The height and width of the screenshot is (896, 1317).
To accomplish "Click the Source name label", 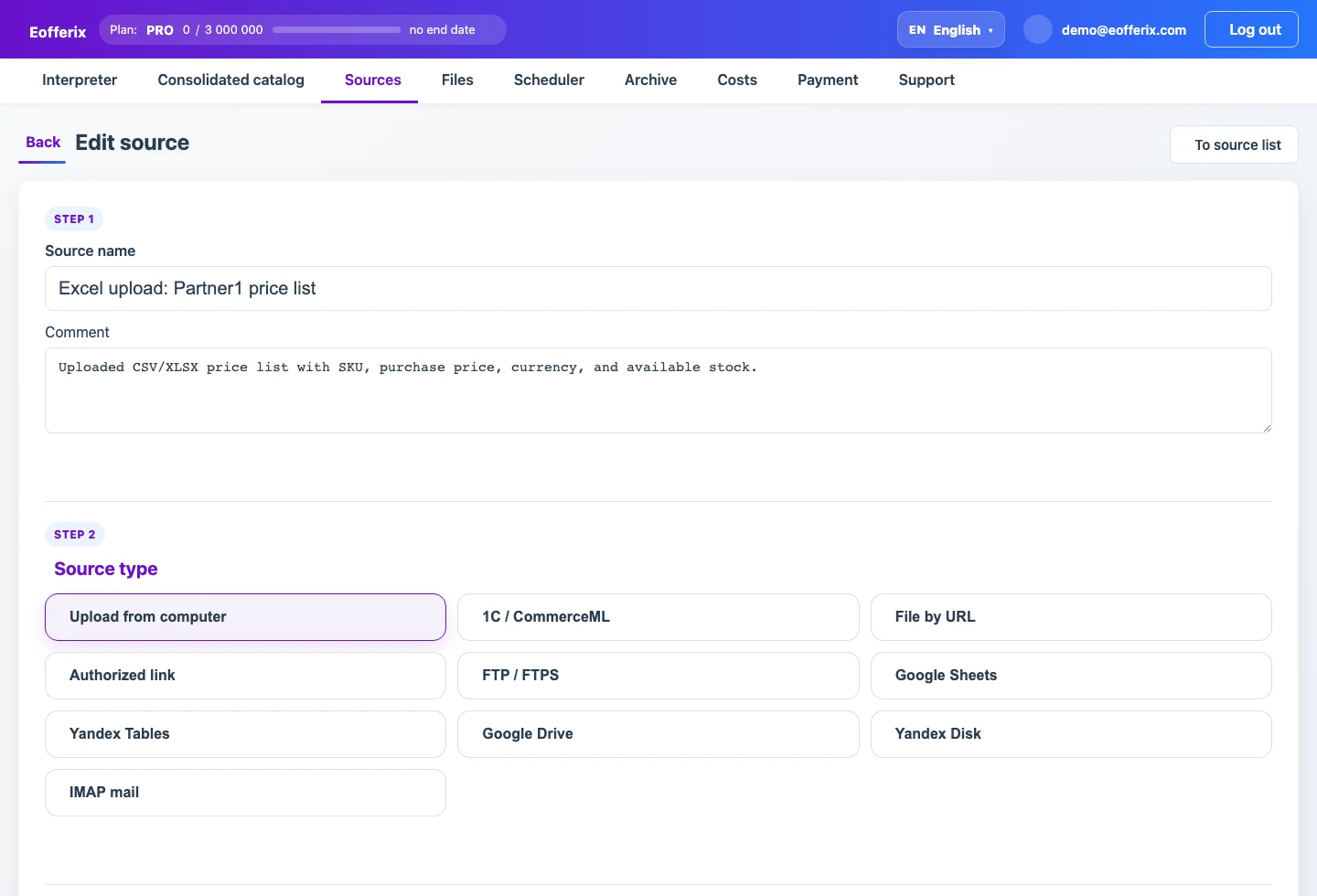I will click(91, 251).
